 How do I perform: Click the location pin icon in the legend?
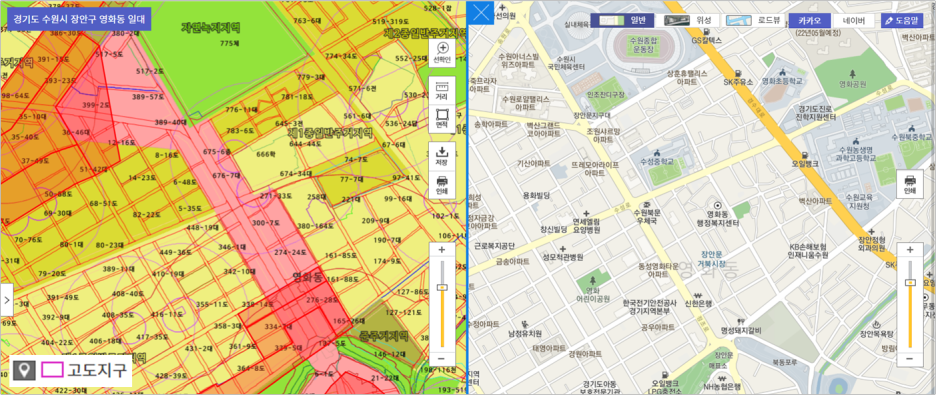[24, 370]
